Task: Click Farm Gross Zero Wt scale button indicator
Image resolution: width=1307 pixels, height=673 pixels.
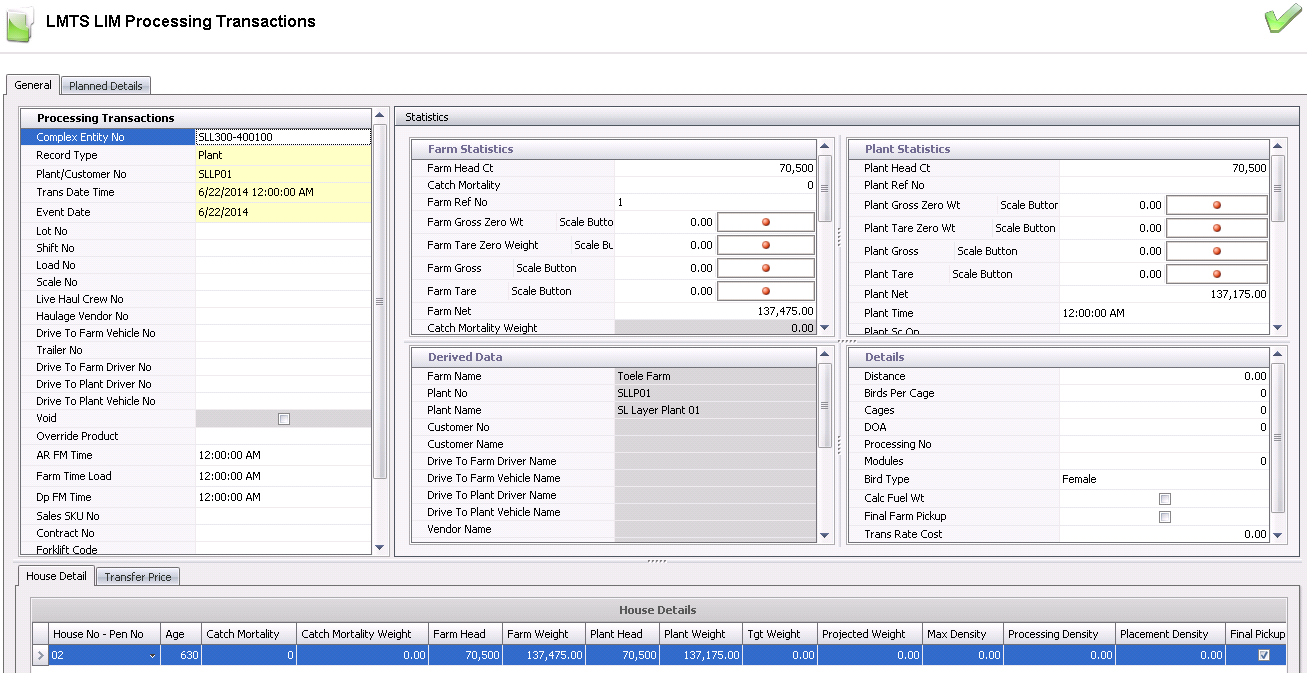Action: 766,222
